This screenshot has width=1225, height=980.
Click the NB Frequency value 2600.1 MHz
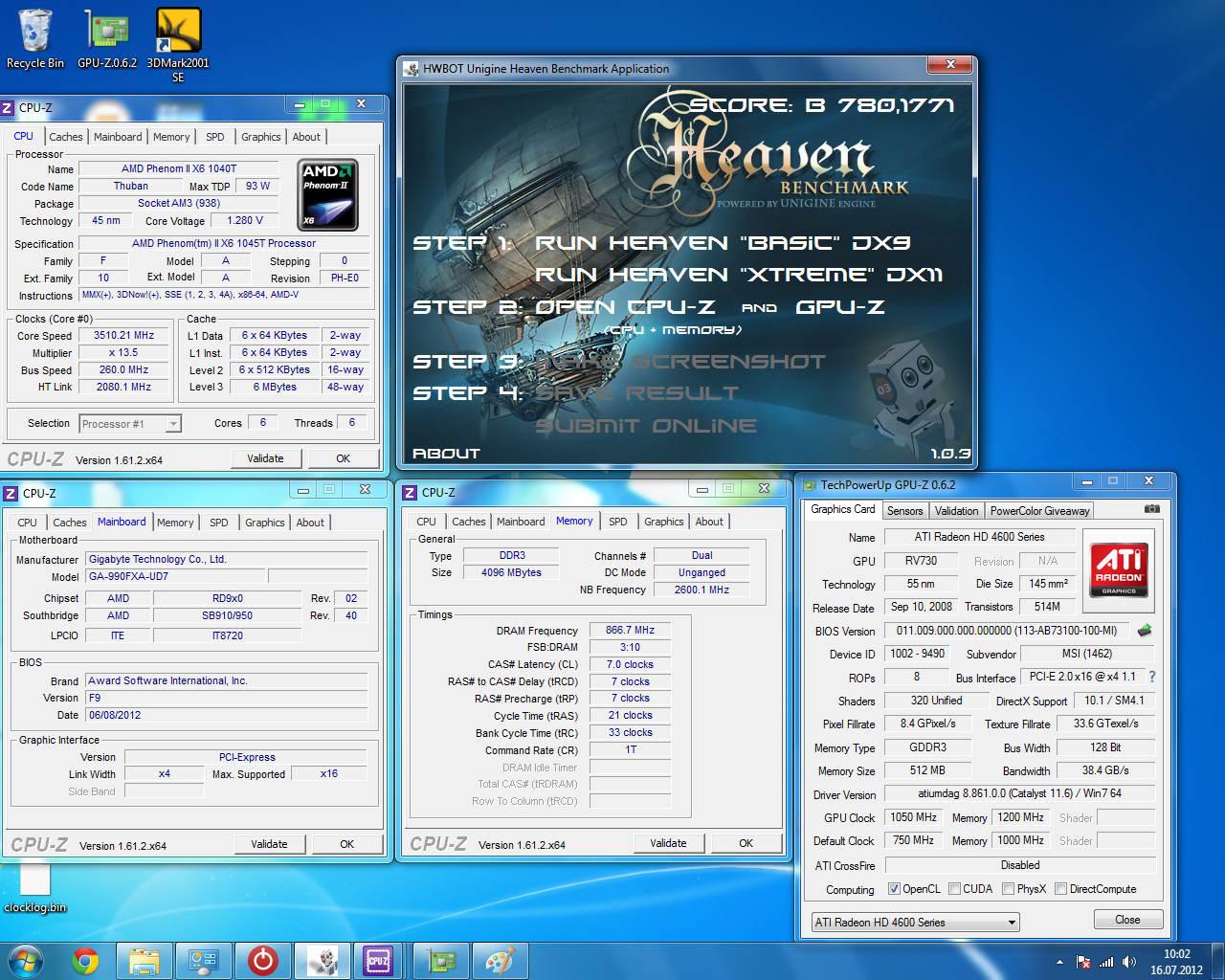(702, 590)
